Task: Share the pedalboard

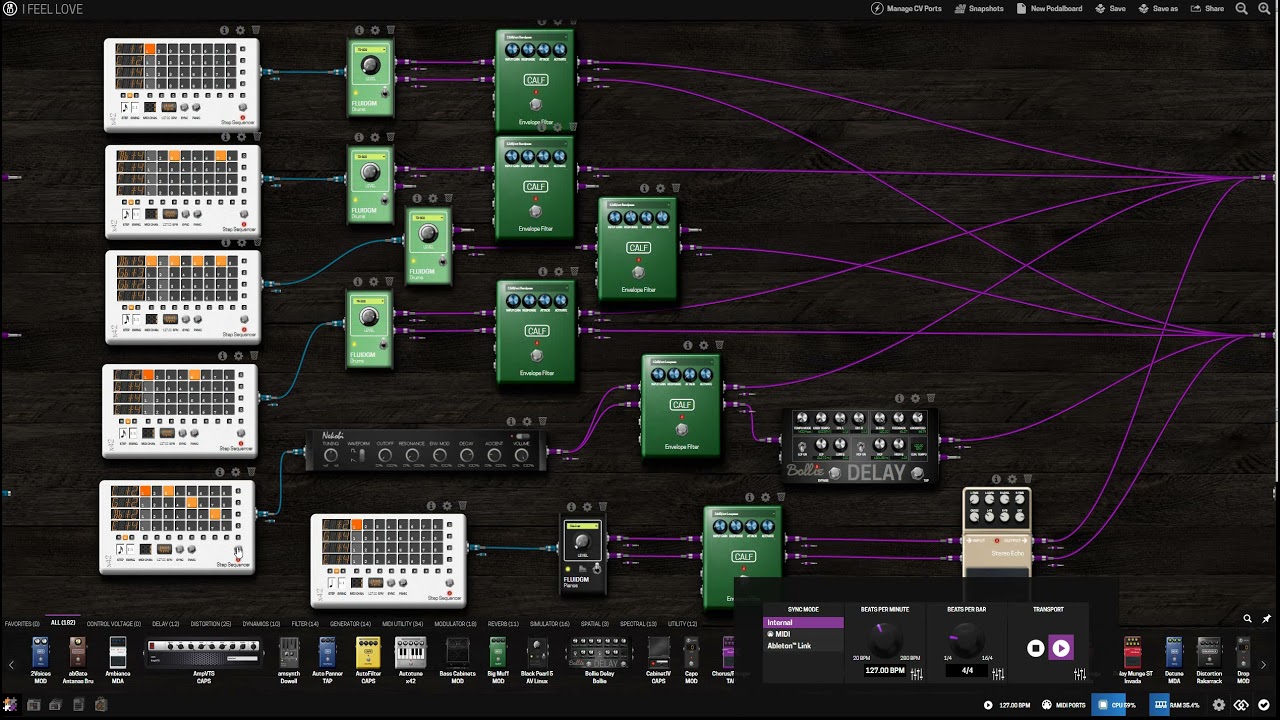Action: [1207, 9]
